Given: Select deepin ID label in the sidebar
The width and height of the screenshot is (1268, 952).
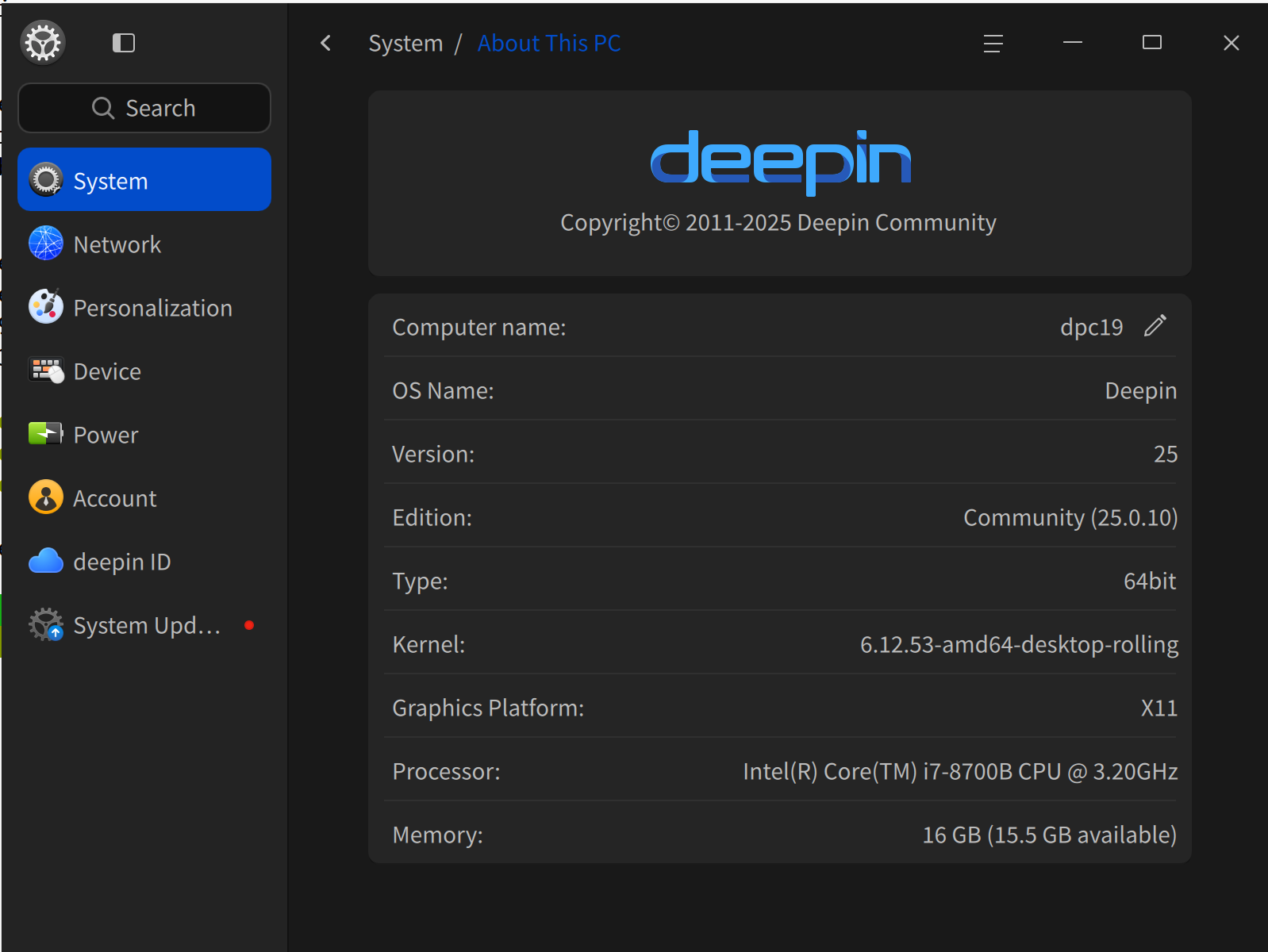Looking at the screenshot, I should click(x=122, y=562).
